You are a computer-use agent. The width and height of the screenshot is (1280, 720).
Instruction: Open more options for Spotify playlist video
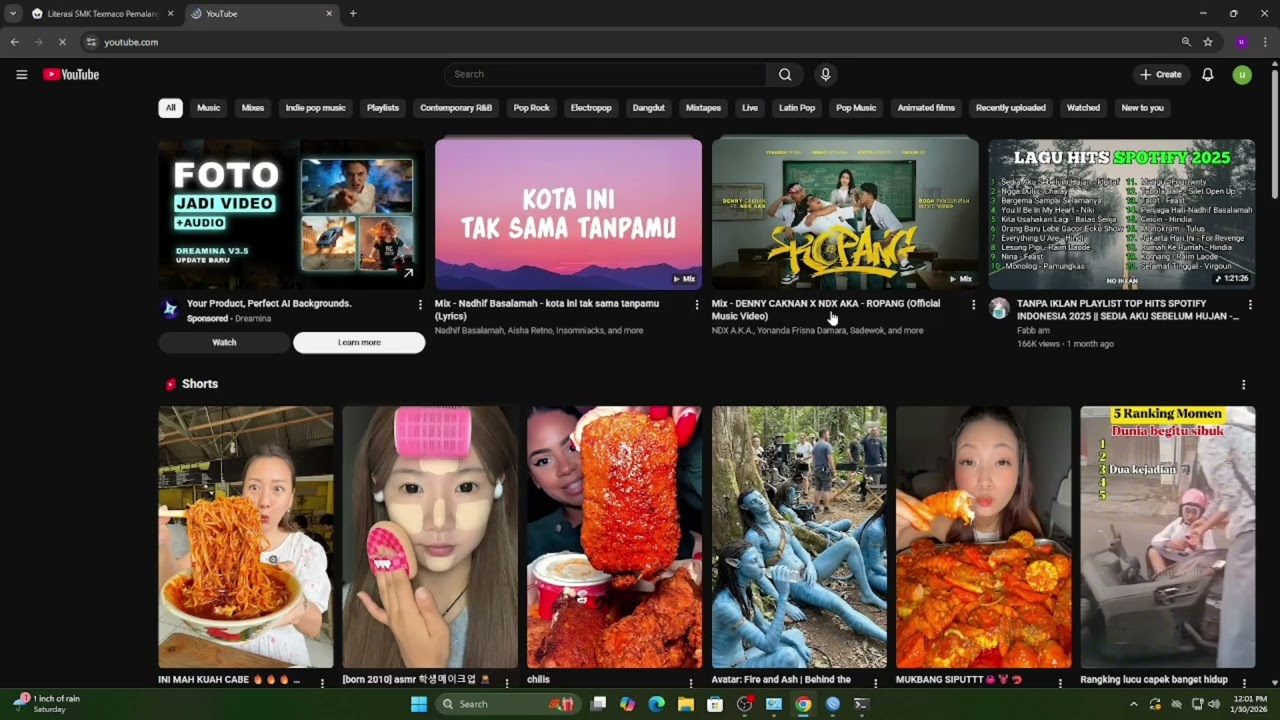click(x=1250, y=304)
